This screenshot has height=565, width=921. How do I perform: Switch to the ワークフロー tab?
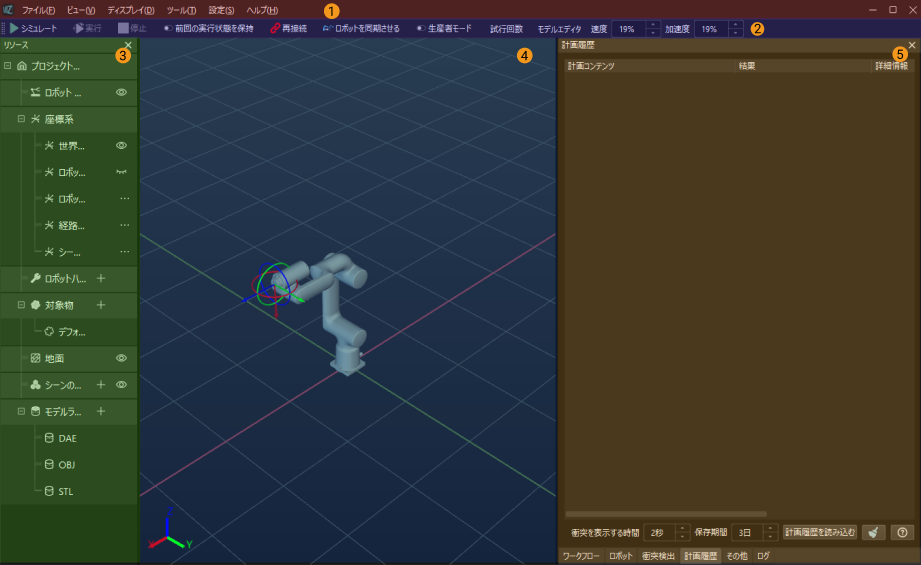click(x=581, y=556)
